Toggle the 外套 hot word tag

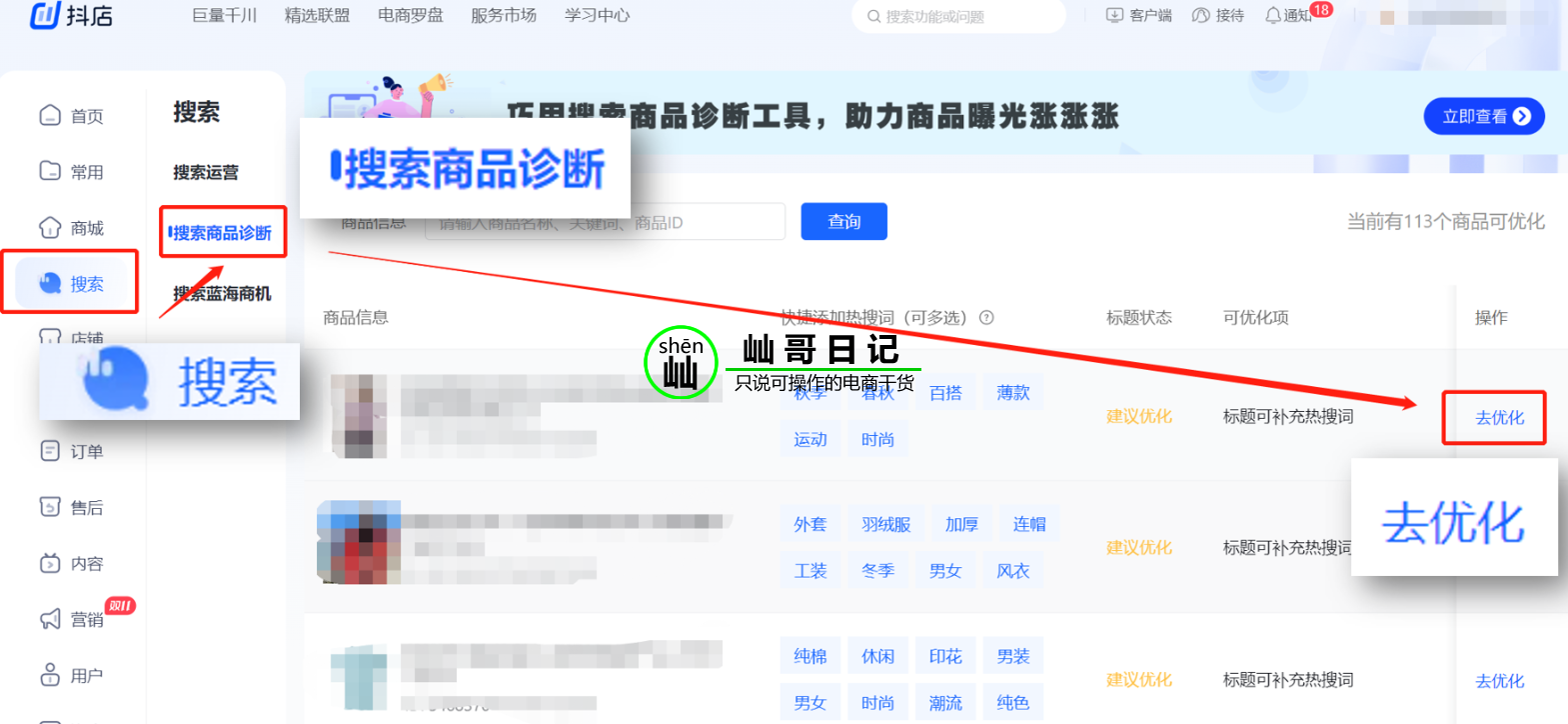[x=810, y=524]
